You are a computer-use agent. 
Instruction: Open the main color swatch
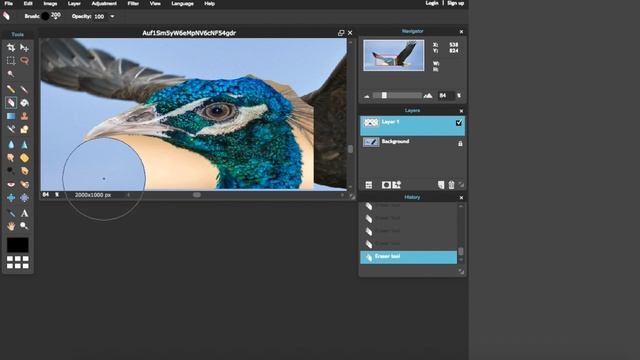tap(18, 245)
